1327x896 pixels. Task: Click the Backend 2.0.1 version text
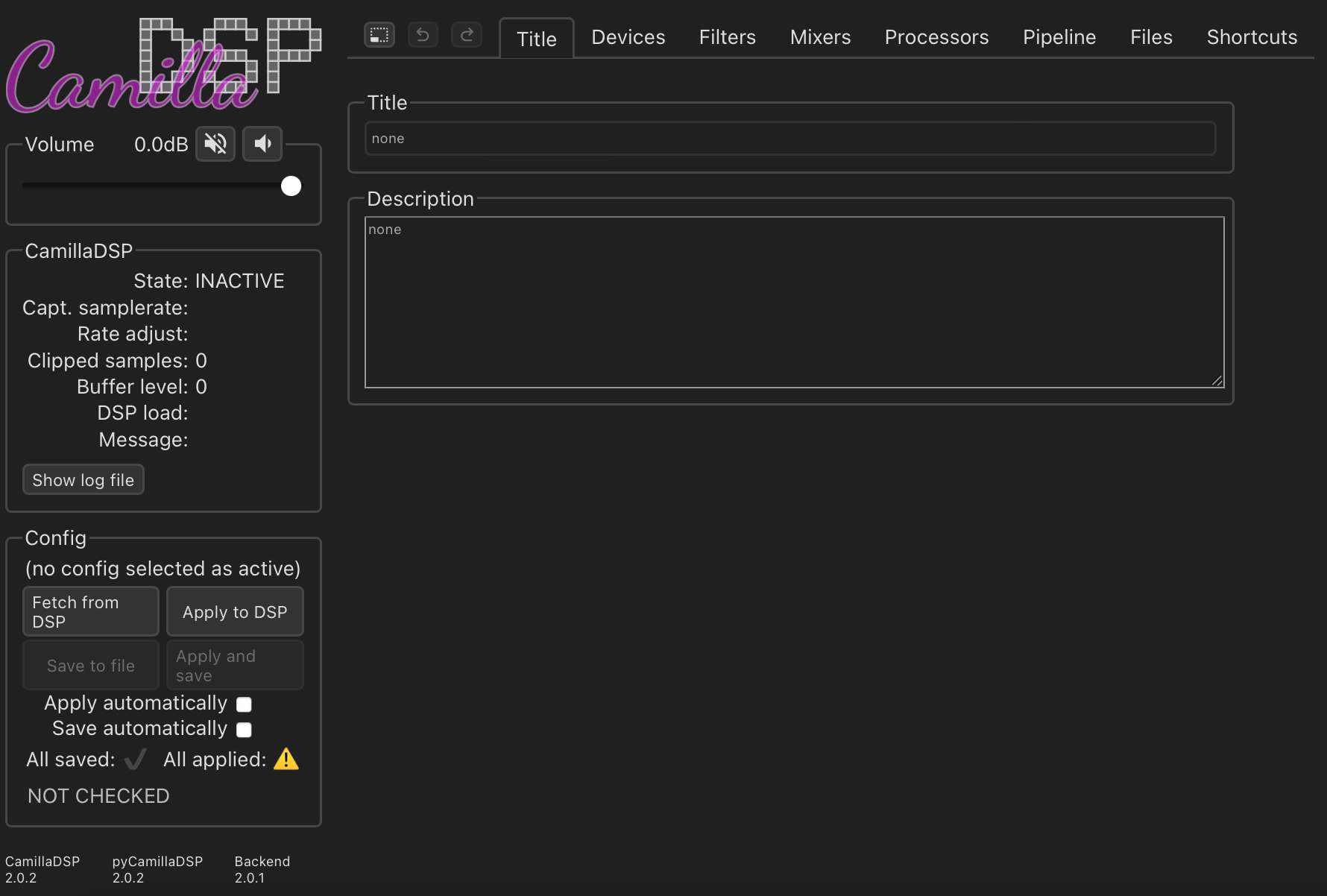click(x=262, y=869)
